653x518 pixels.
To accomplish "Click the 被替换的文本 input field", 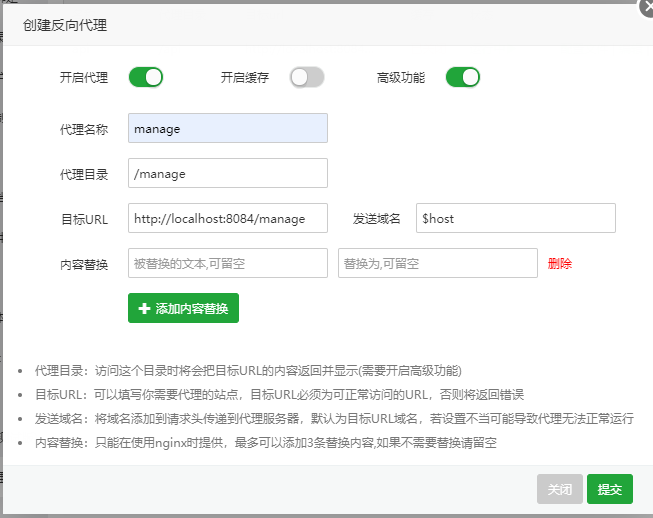I will (x=228, y=263).
